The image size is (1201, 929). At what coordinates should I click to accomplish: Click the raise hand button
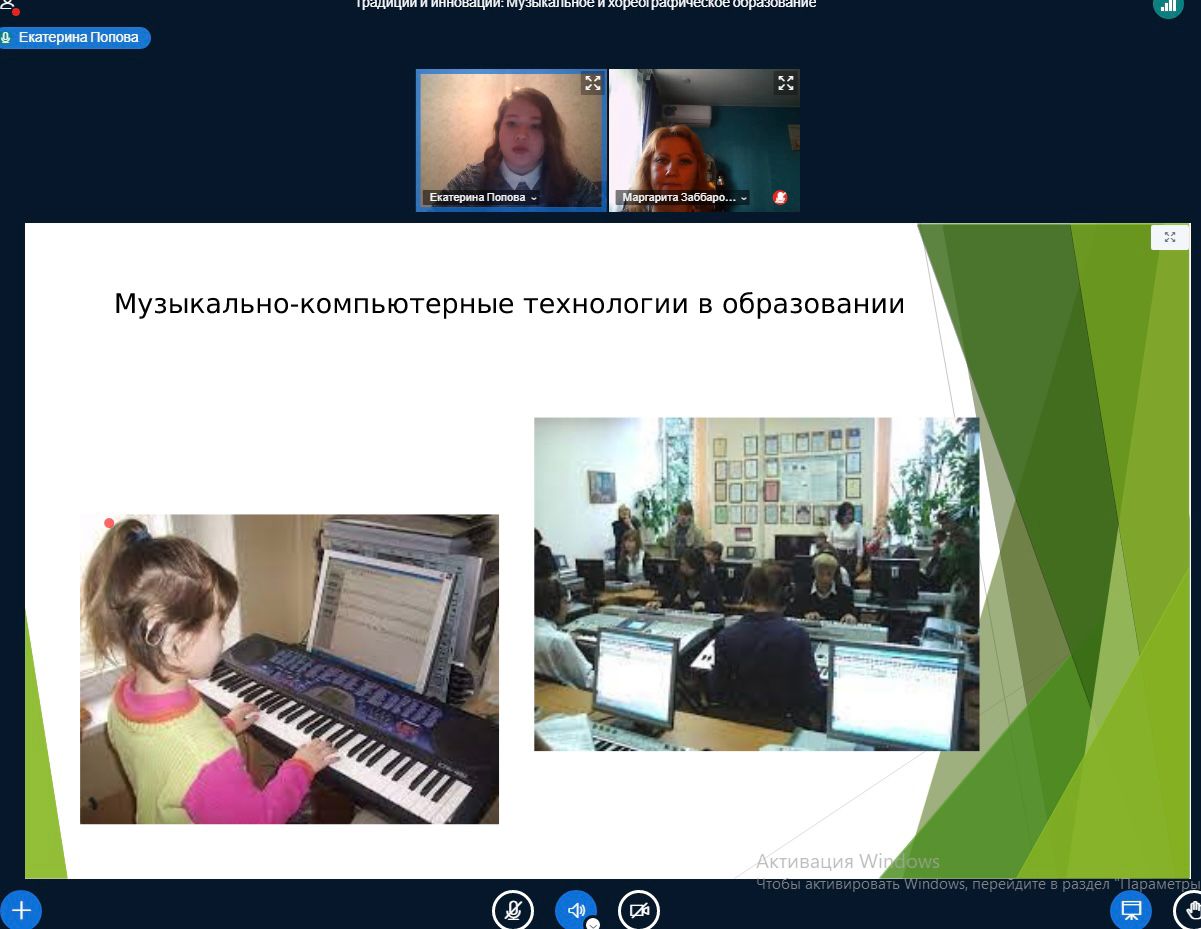pos(1189,910)
